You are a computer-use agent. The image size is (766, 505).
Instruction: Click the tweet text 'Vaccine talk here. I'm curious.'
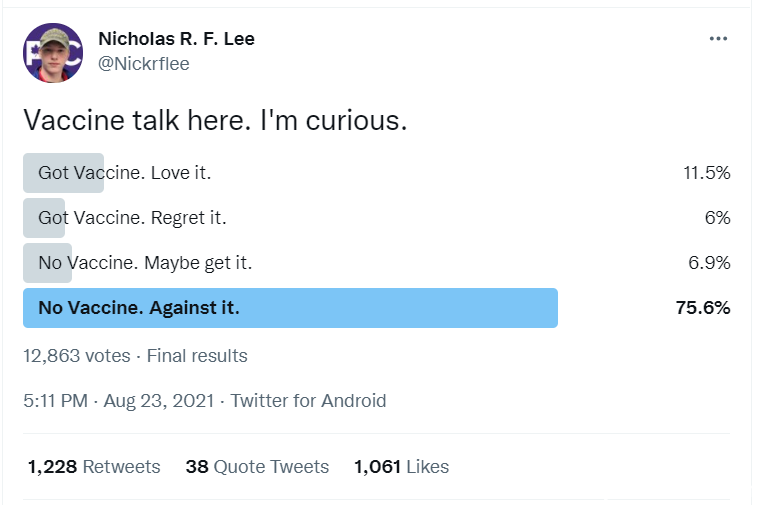(215, 120)
